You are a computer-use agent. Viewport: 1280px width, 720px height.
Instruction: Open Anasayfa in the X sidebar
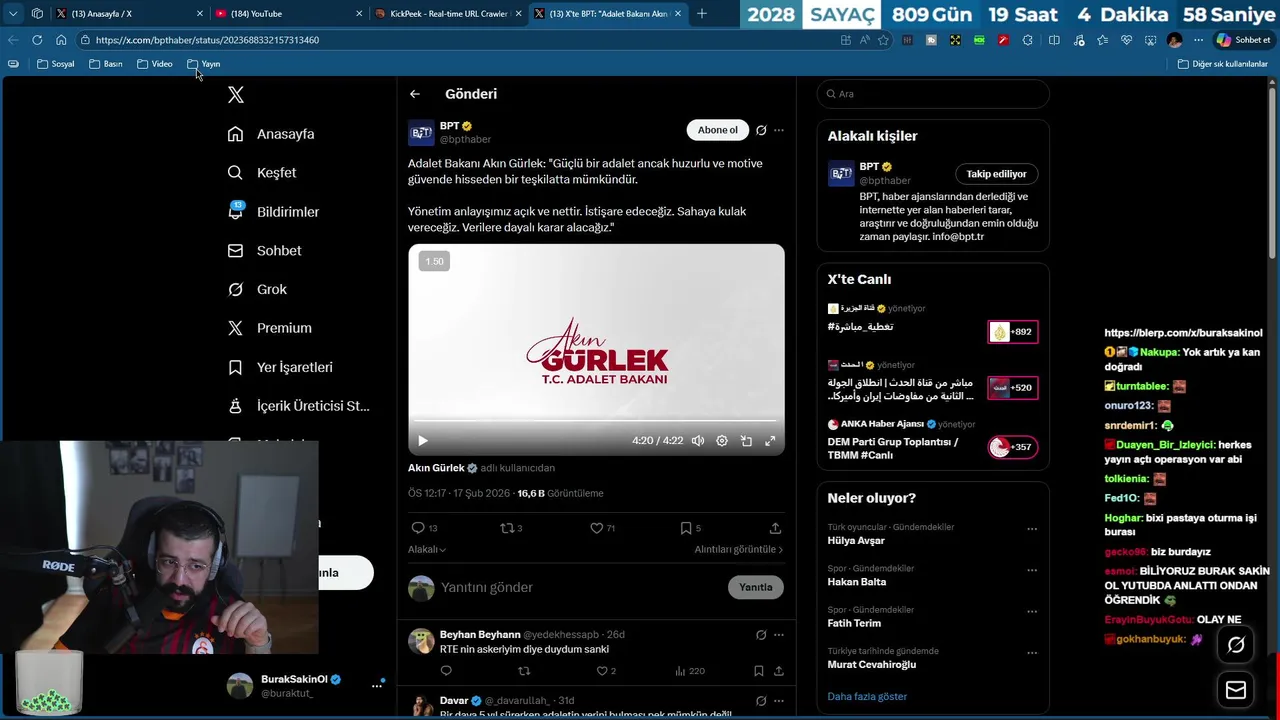pos(271,134)
